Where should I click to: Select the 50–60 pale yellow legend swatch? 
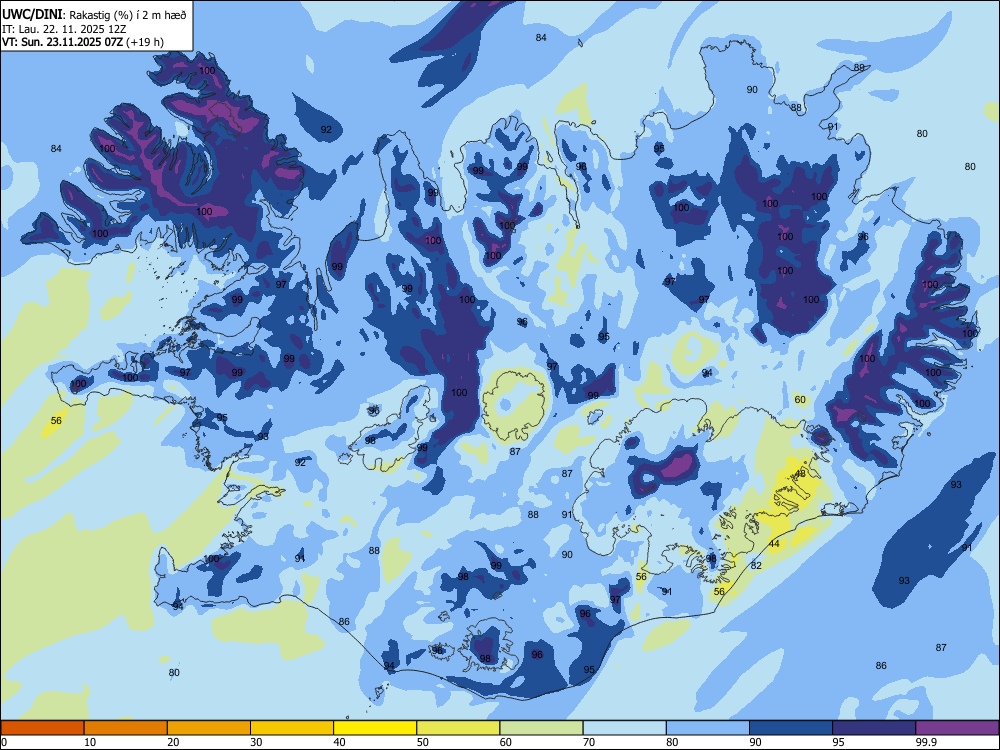point(459,728)
